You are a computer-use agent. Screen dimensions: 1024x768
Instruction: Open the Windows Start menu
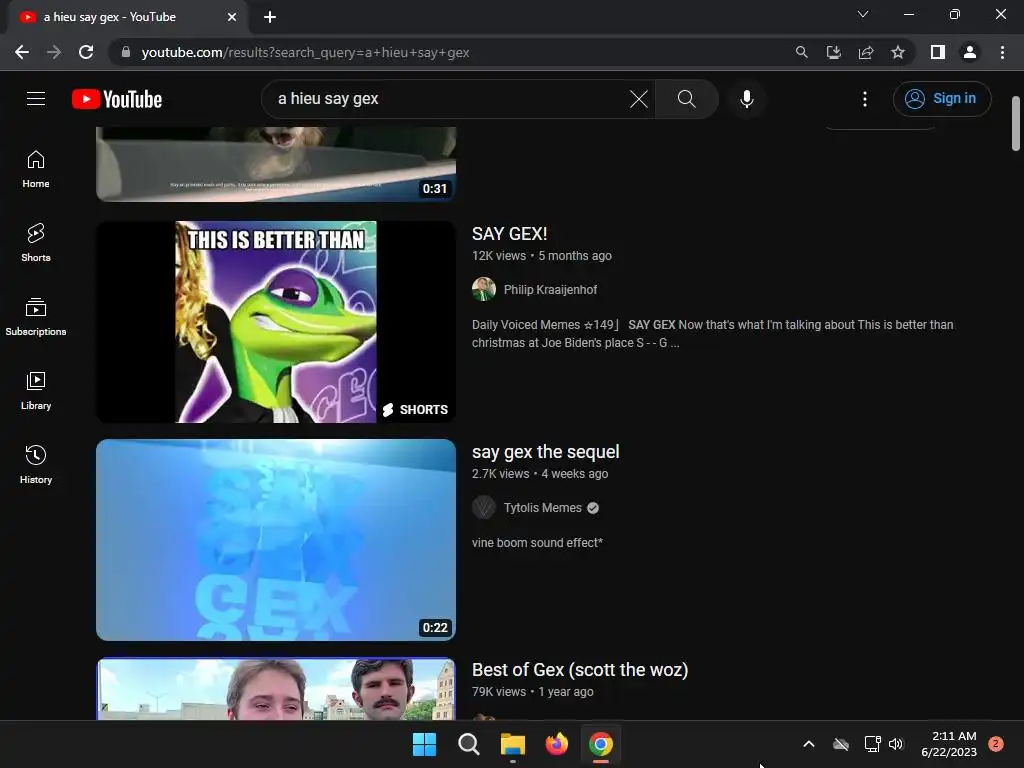424,744
